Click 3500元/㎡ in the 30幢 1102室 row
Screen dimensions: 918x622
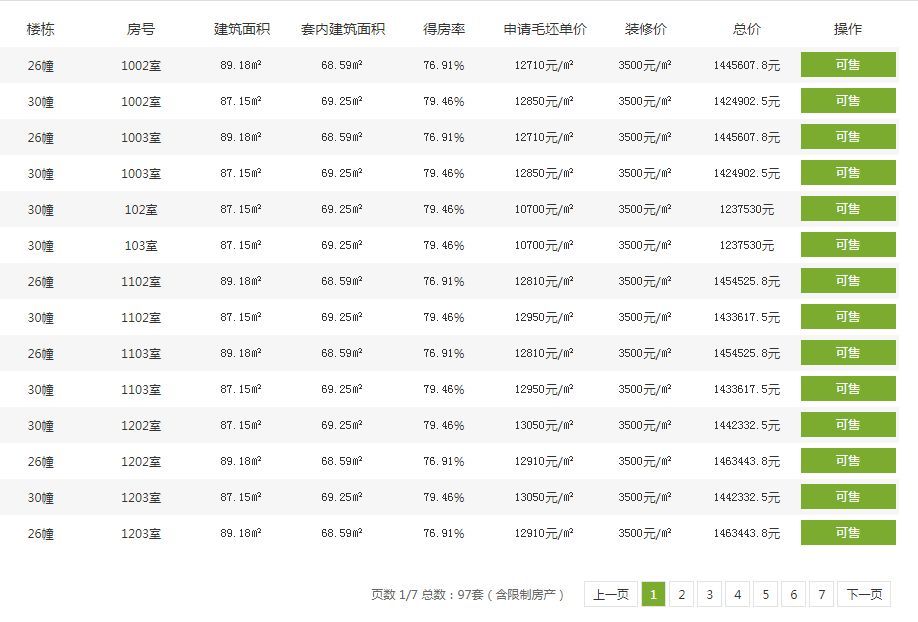click(645, 317)
